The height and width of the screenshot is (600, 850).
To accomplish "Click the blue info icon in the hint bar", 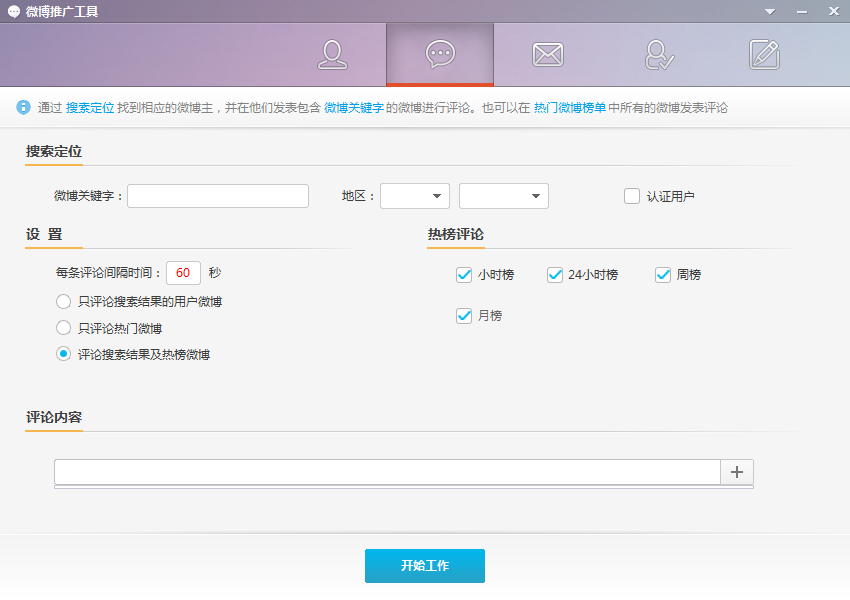I will 23,107.
